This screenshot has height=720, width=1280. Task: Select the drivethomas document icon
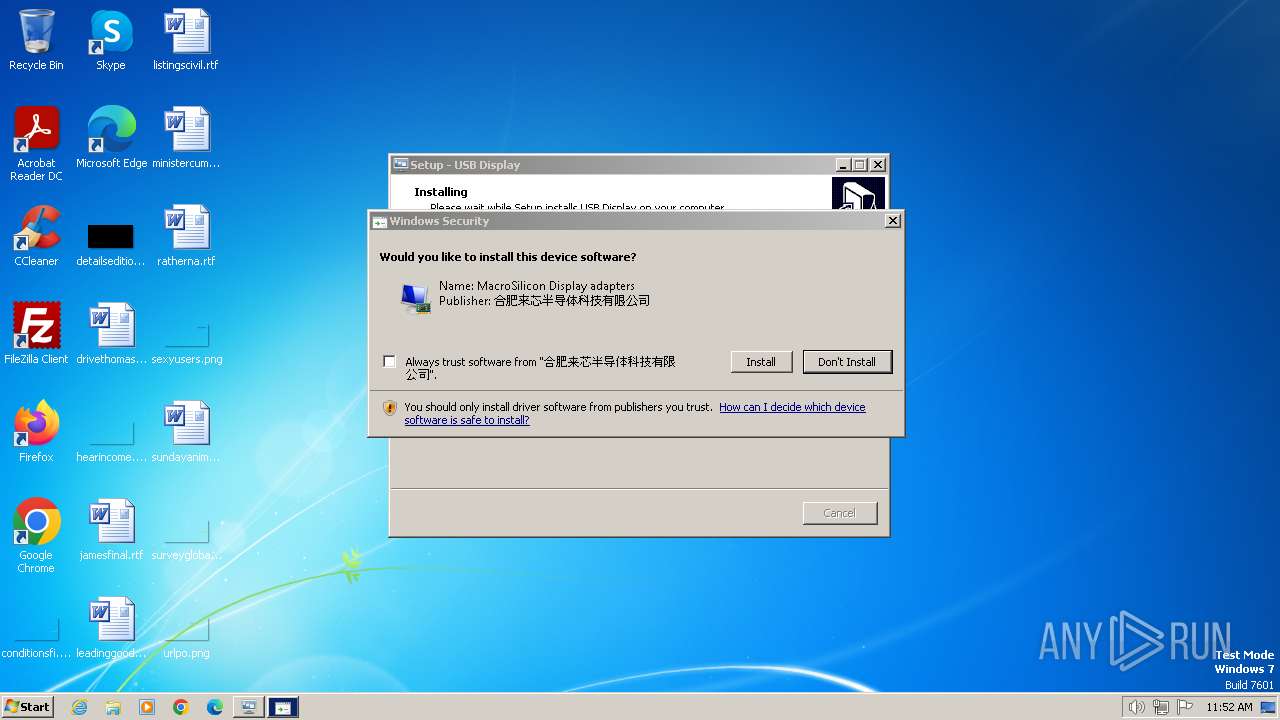click(111, 334)
